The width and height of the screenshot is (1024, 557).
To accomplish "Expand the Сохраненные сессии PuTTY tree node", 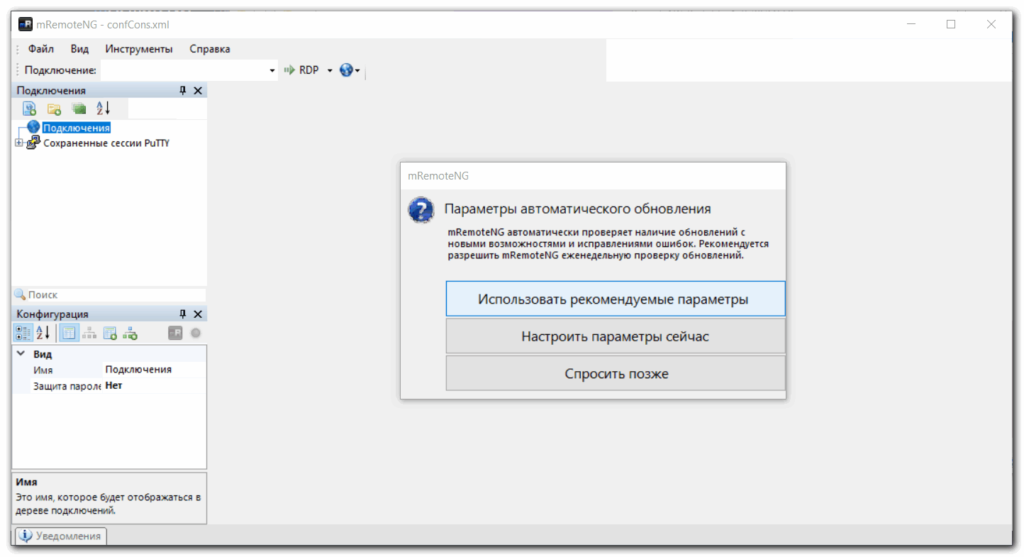I will coord(18,143).
